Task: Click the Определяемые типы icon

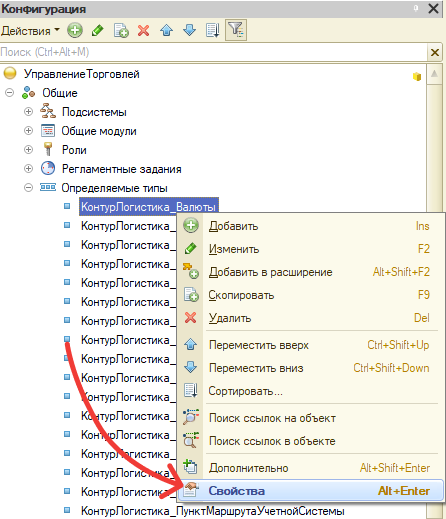Action: [48, 187]
